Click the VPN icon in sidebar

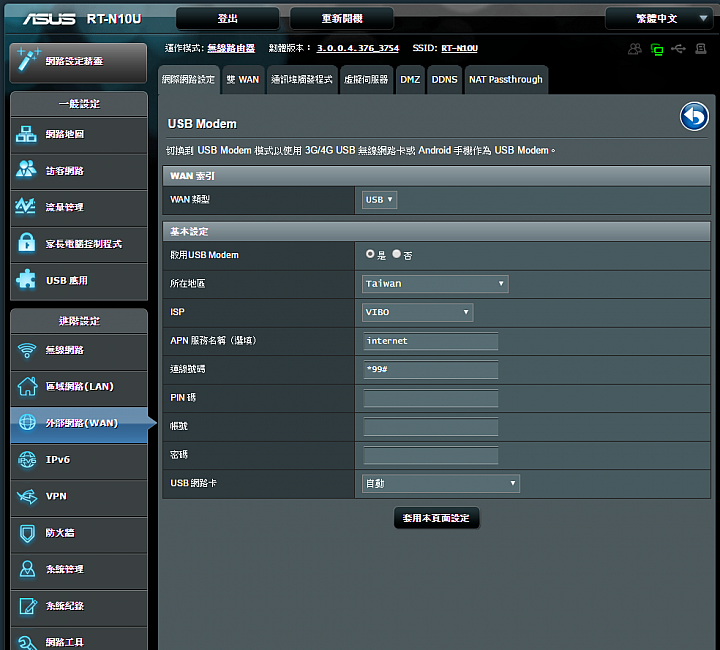click(x=27, y=496)
